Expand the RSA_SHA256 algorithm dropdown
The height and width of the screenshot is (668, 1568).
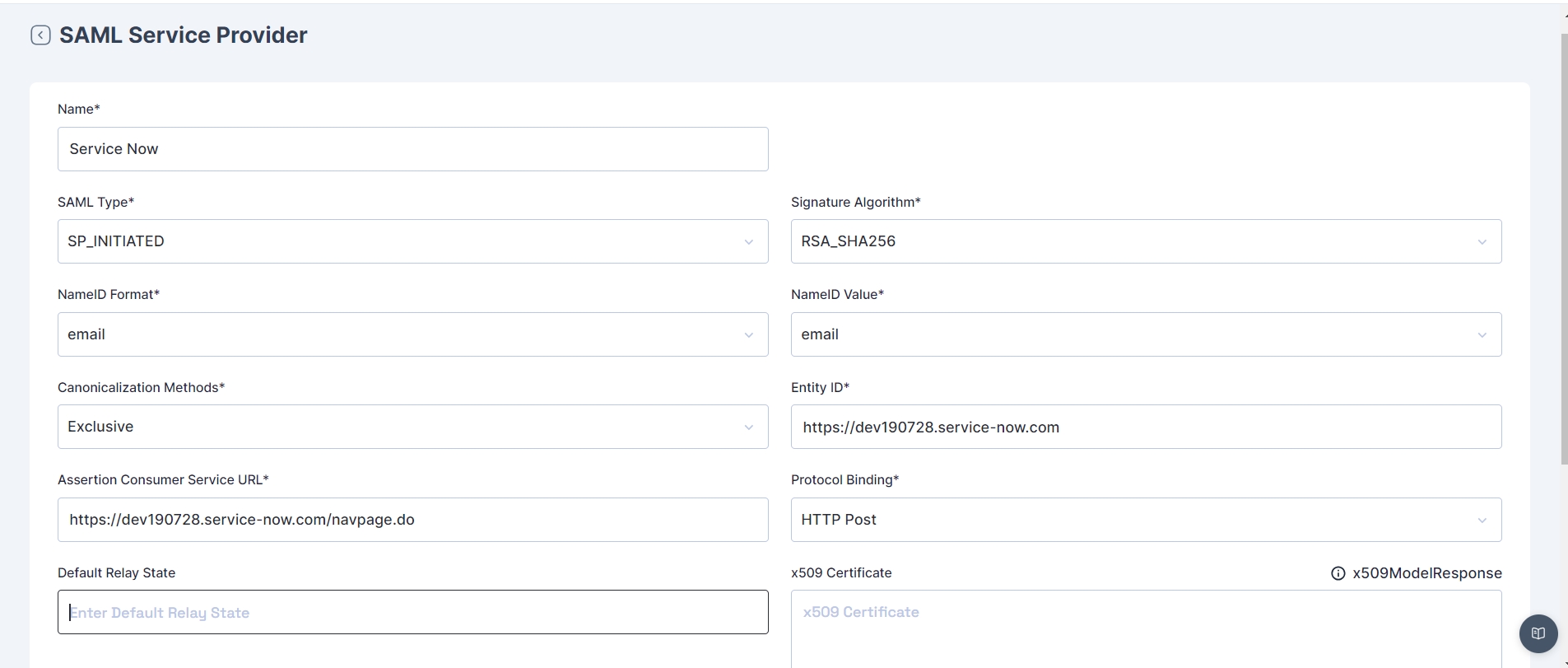point(1128,241)
